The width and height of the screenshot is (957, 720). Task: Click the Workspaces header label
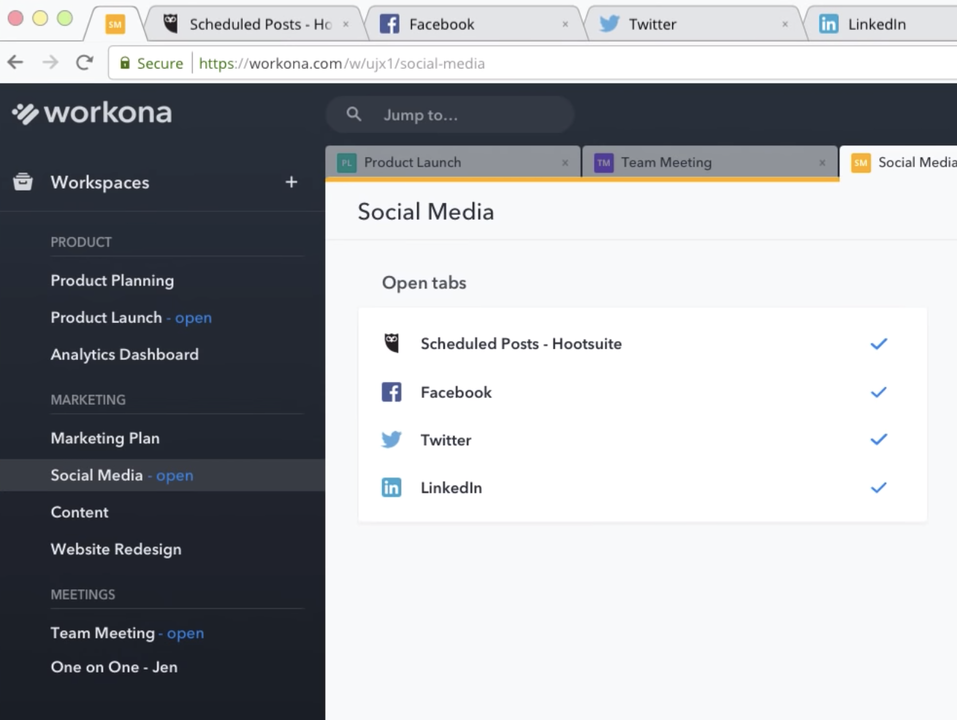[100, 182]
